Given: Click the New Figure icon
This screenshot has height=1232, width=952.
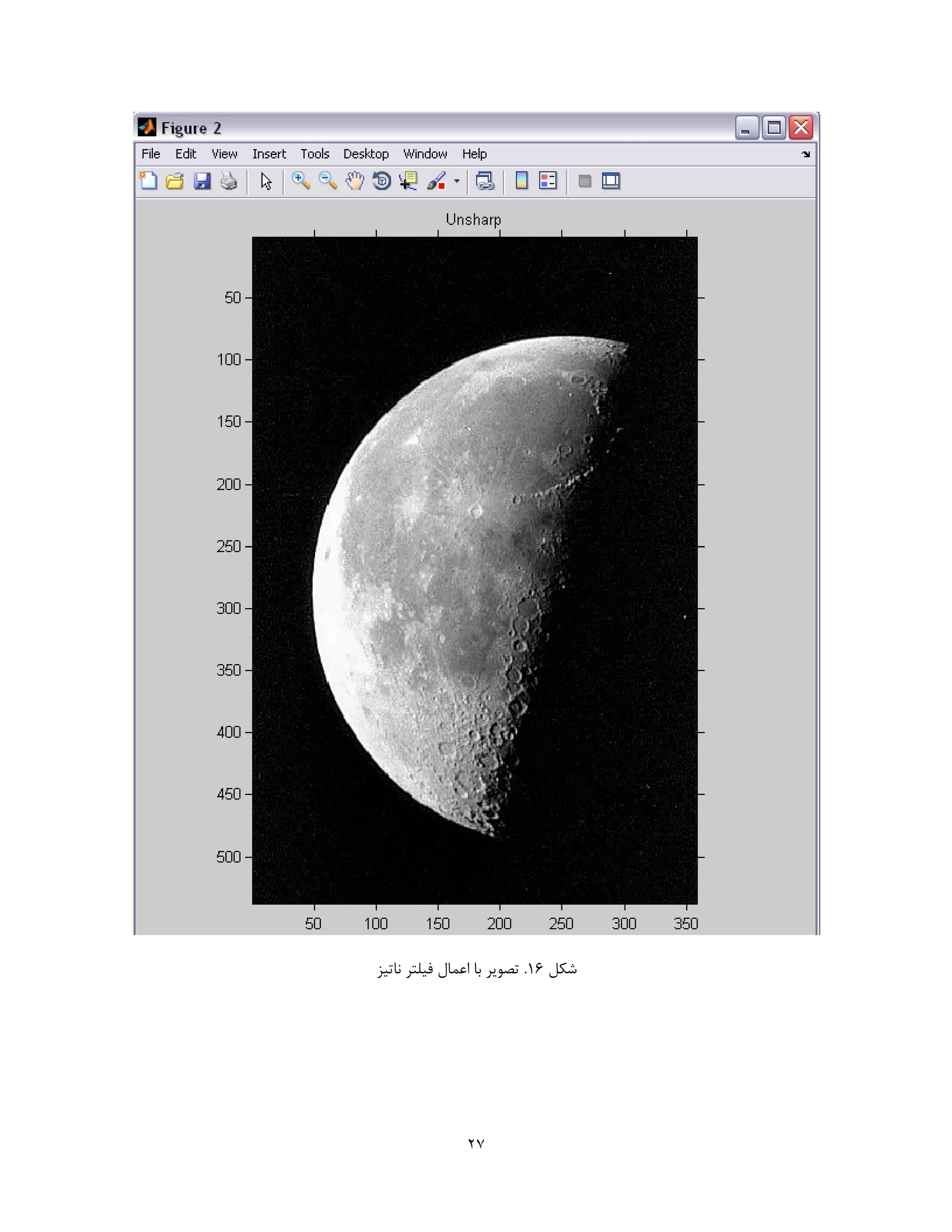Looking at the screenshot, I should pos(148,181).
